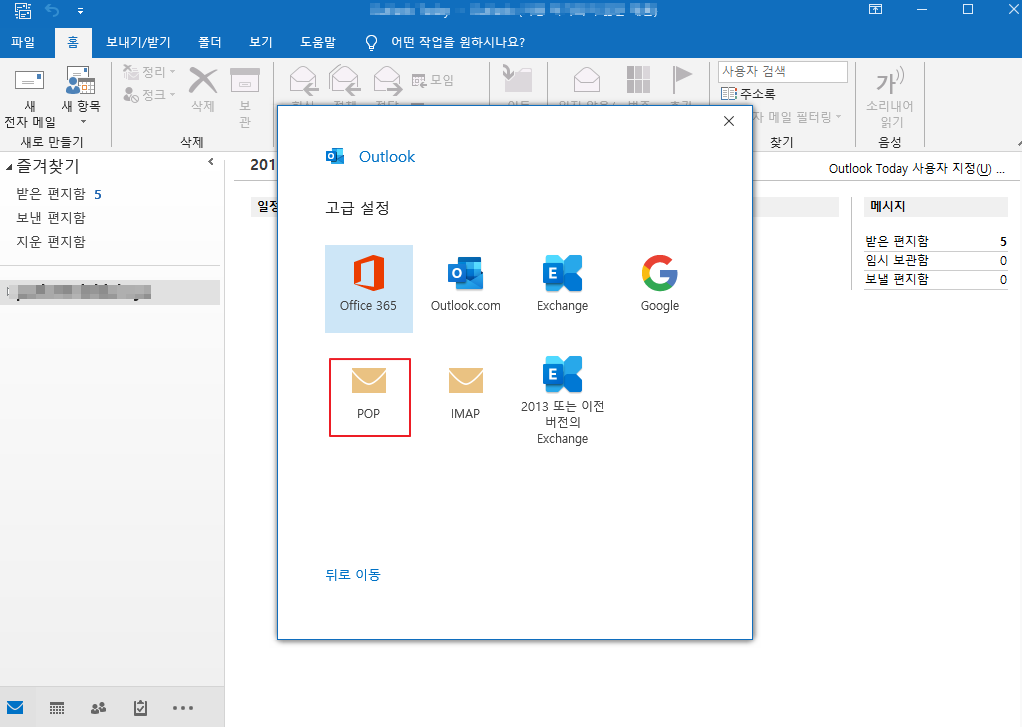Screen dimensions: 1022x727
Task: Open 임시 보관함 in messages panel
Action: coord(897,260)
